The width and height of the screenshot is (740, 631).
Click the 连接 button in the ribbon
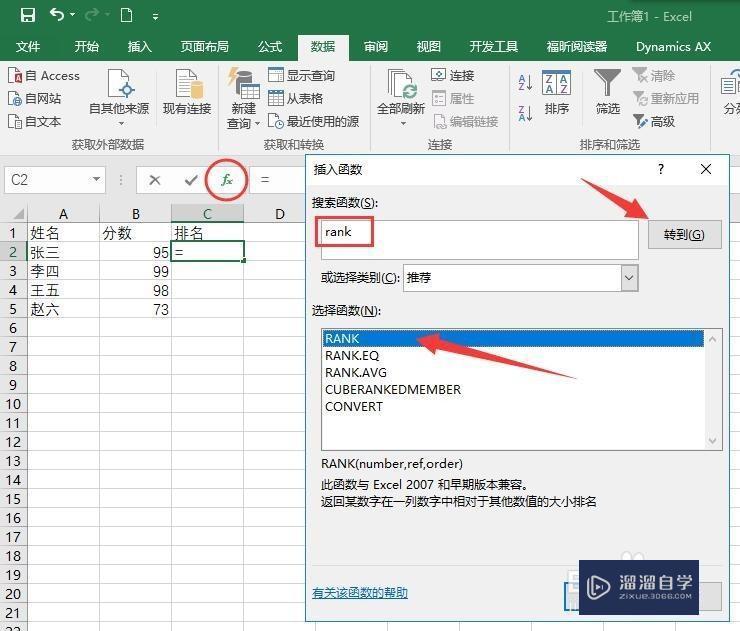click(x=453, y=75)
